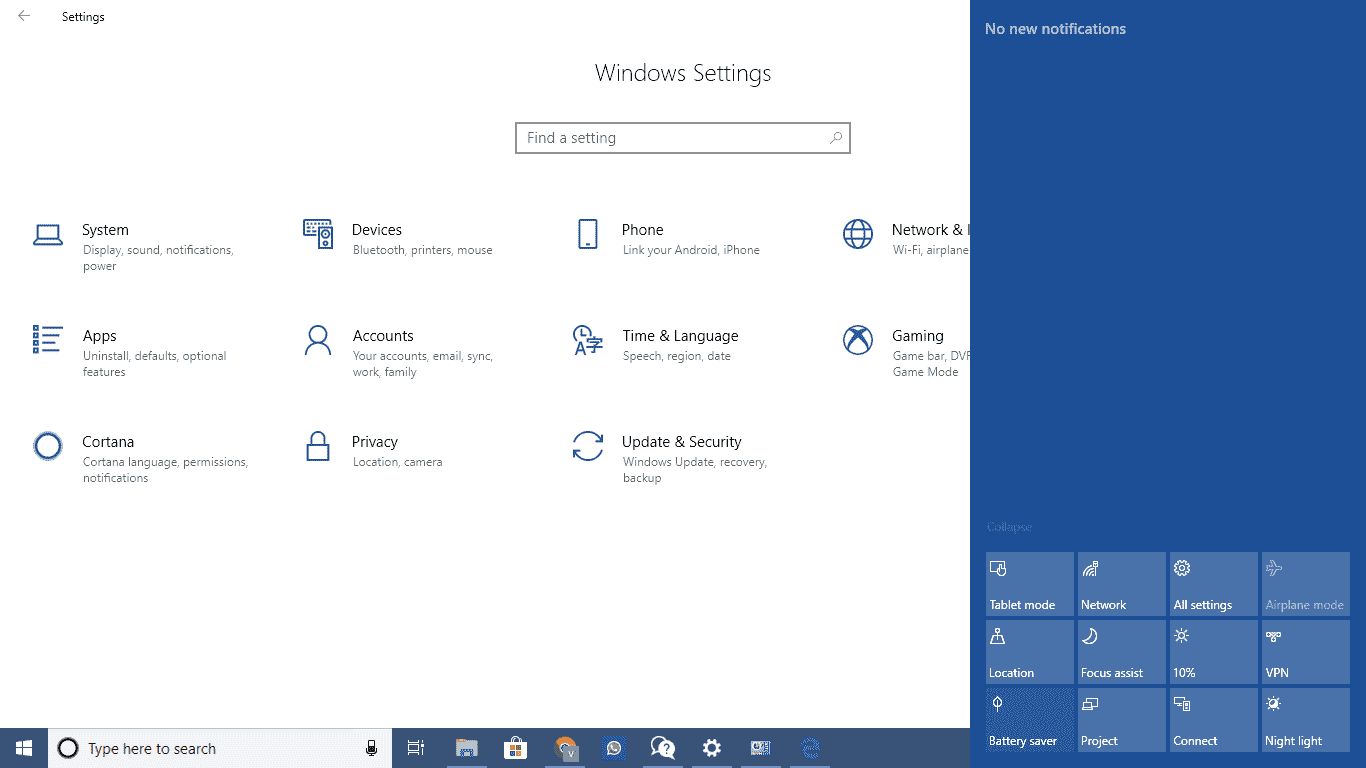Open Chrome from the taskbar

pos(565,748)
